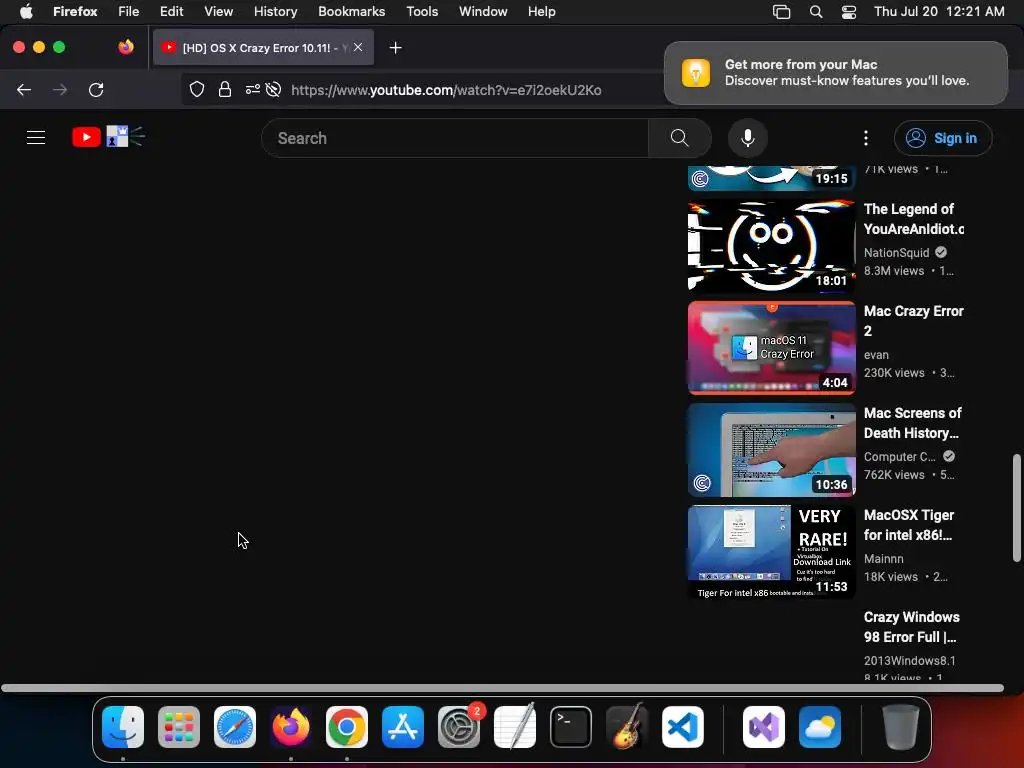Click the YouTube logo
Image resolution: width=1024 pixels, height=768 pixels.
(108, 137)
